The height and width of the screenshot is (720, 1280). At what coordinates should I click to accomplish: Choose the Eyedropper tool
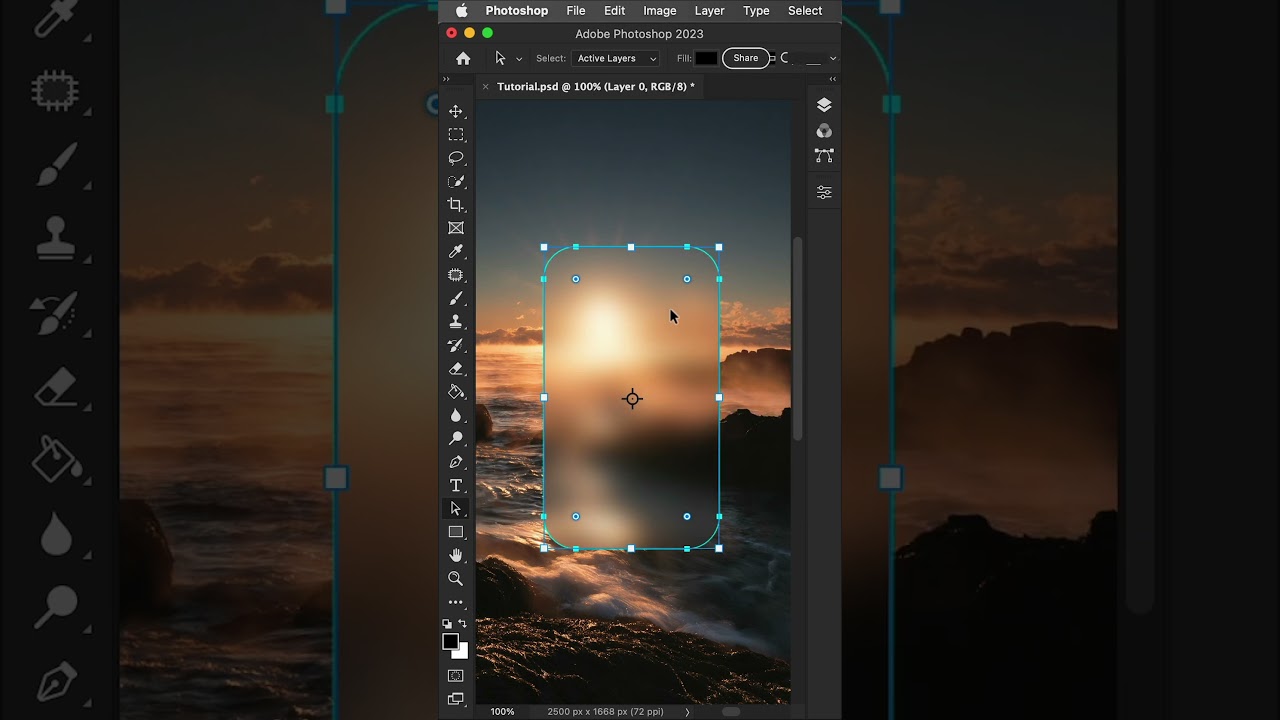456,252
